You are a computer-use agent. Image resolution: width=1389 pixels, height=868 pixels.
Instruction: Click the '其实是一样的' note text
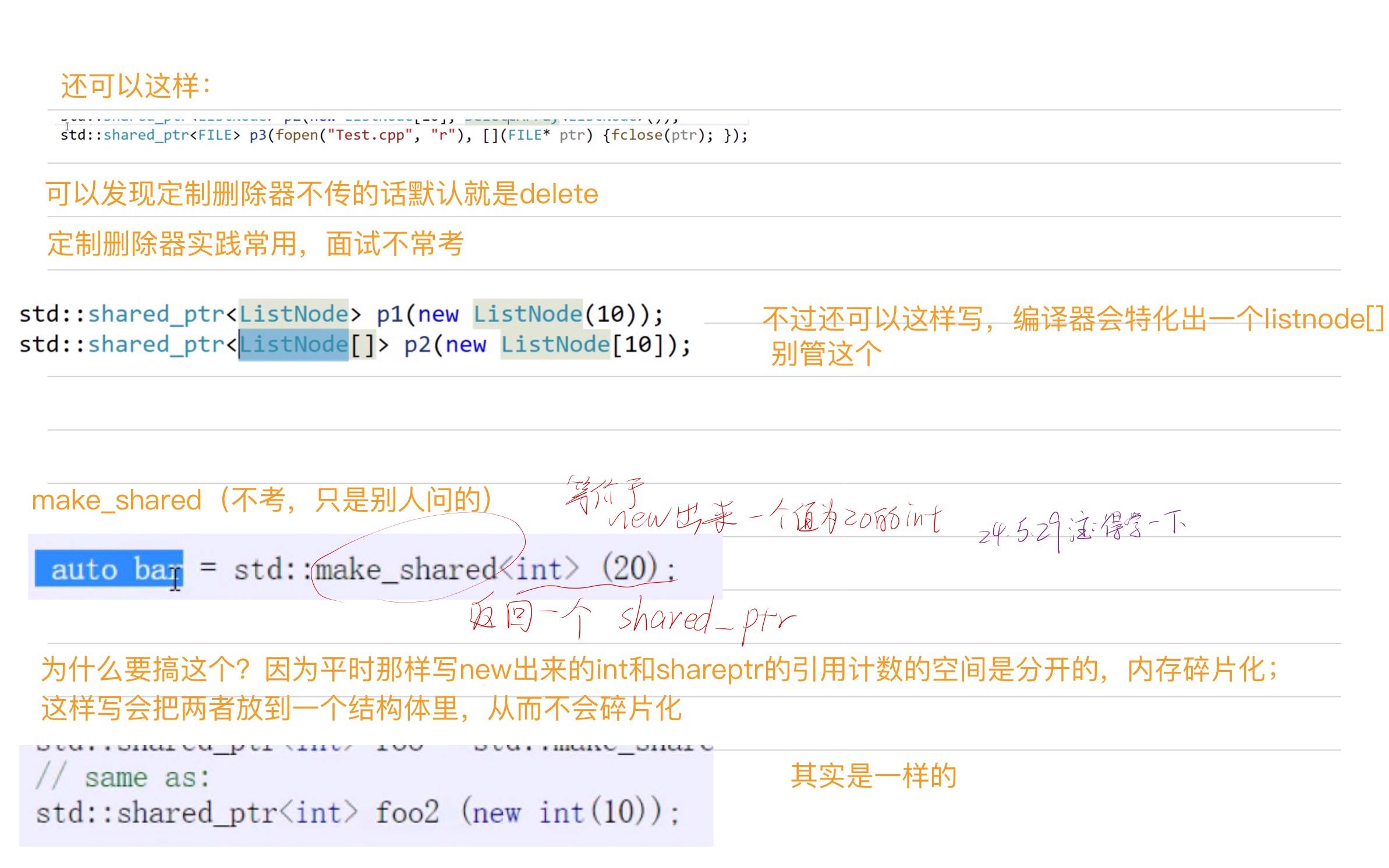tap(873, 776)
